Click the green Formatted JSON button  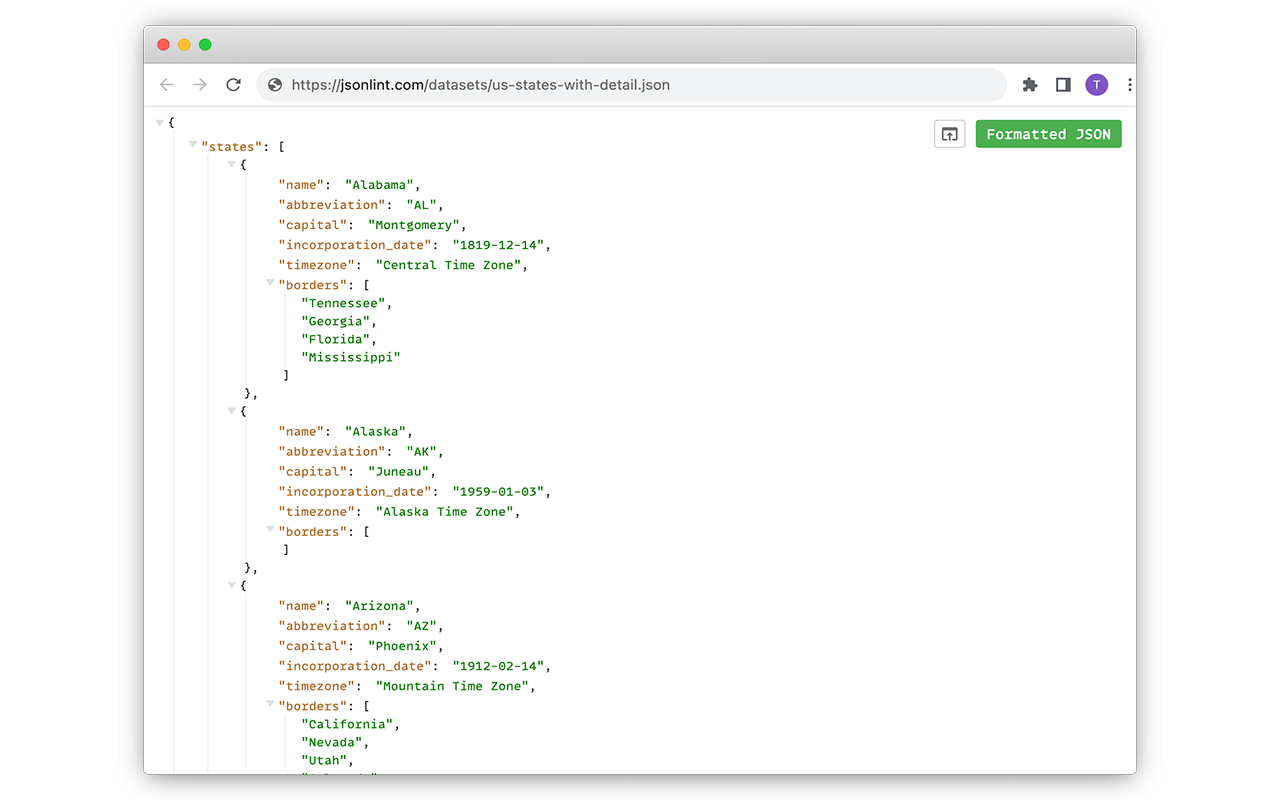click(1048, 133)
